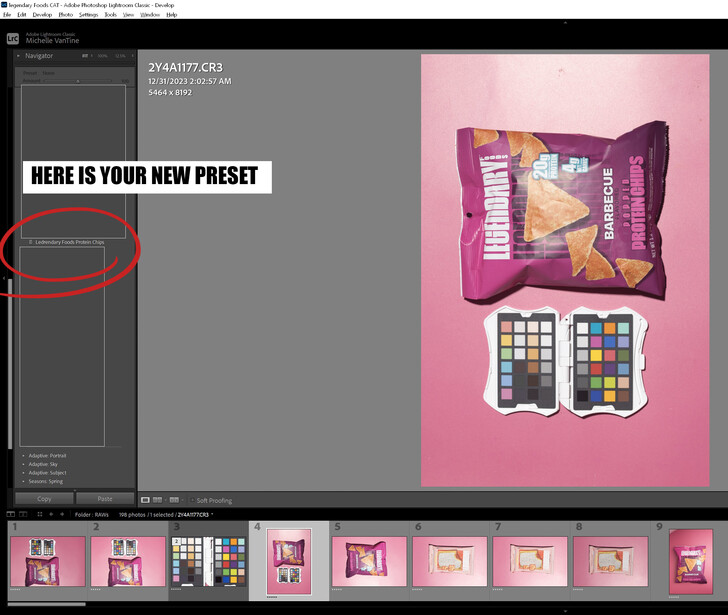The height and width of the screenshot is (615, 728).
Task: Select Ledendary Foods Protein Chips preset
Action: [70, 242]
